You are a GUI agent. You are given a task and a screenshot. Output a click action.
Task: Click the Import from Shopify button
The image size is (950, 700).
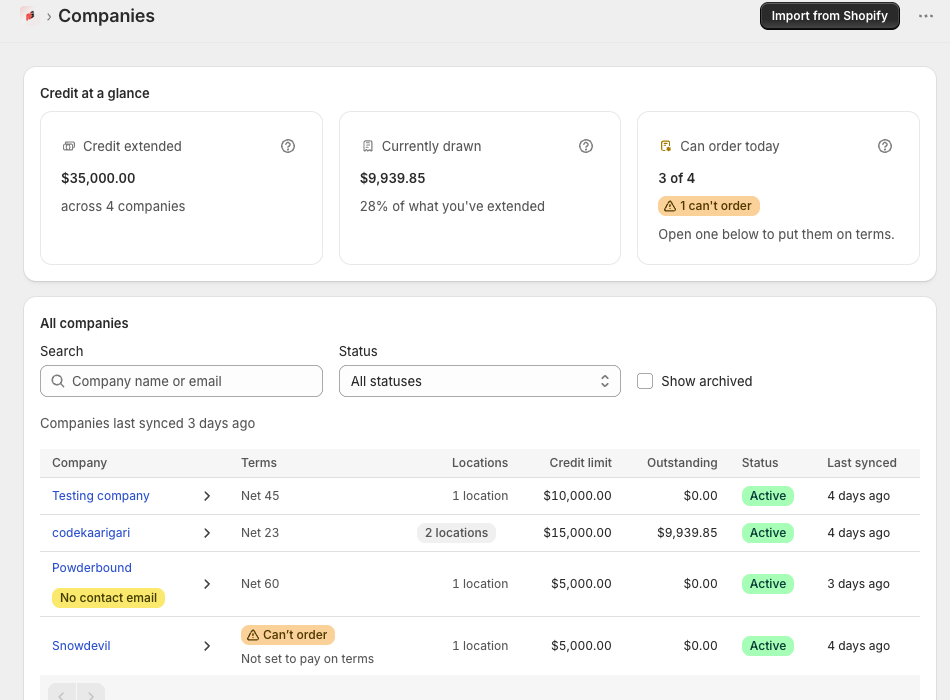coord(829,16)
